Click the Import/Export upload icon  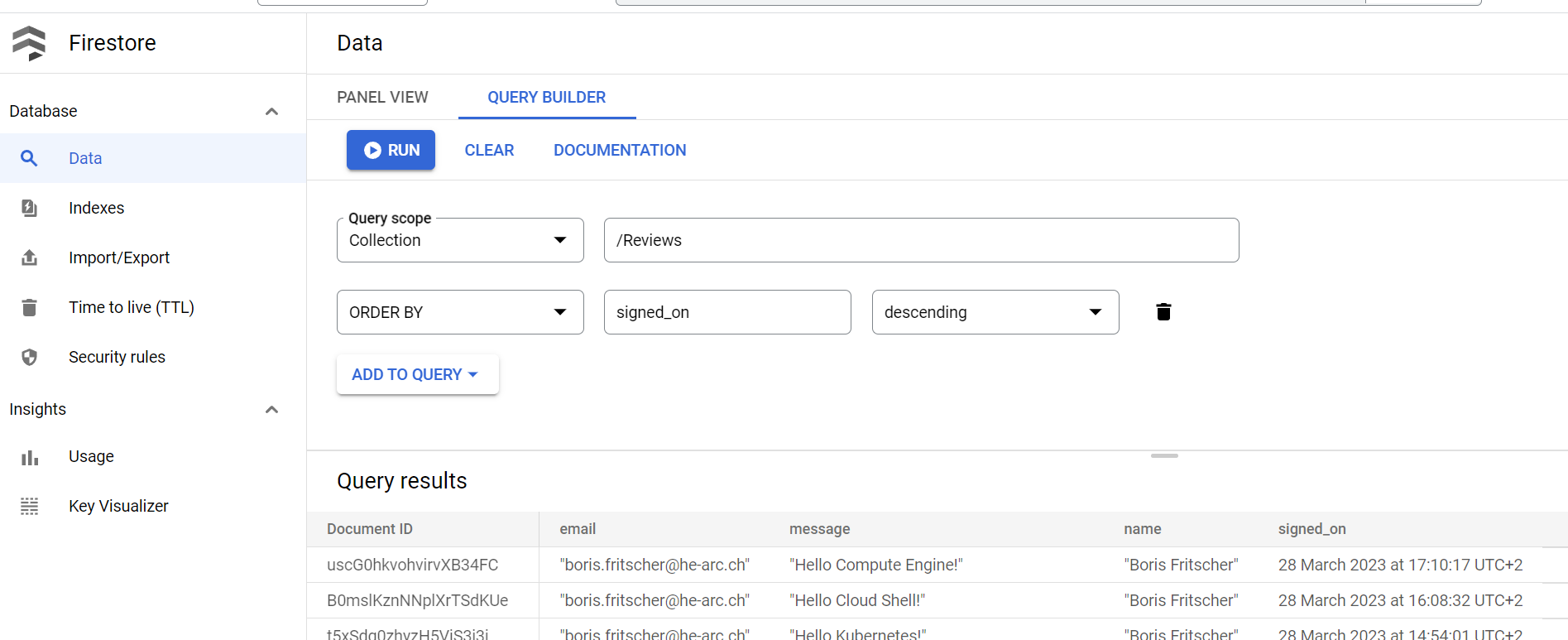(29, 257)
